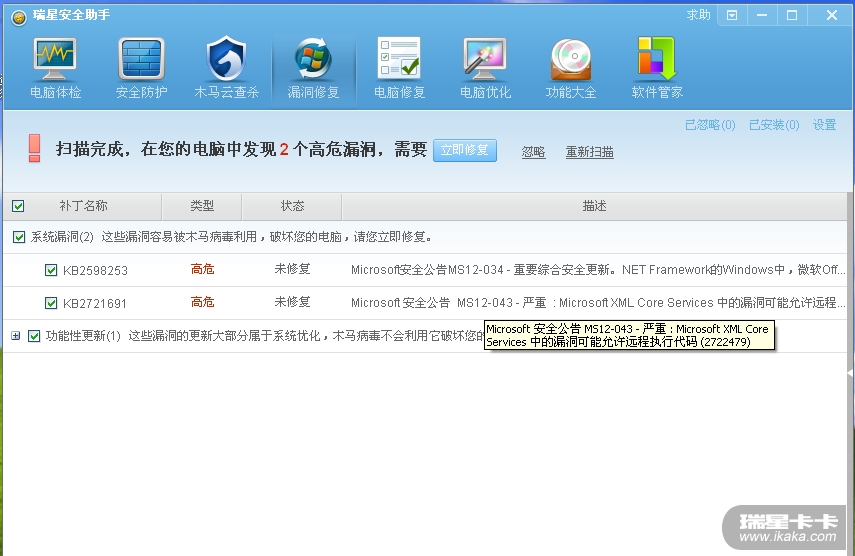Toggle the select-all checkbox beside 补丁名称
The height and width of the screenshot is (556, 855).
18,206
